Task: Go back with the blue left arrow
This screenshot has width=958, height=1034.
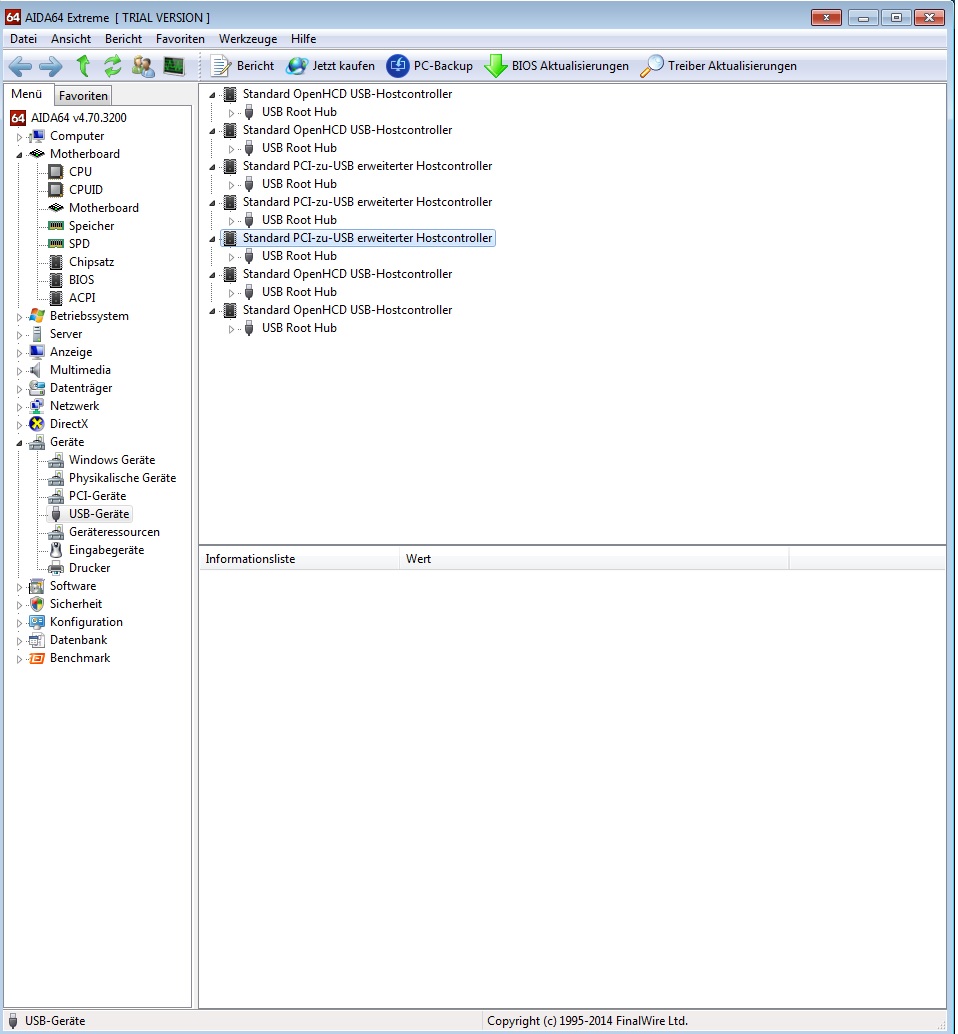Action: point(20,66)
